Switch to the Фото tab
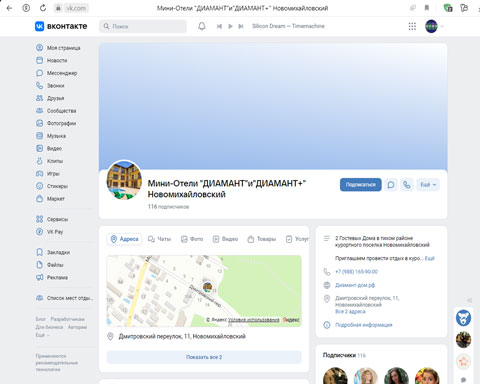 pos(192,239)
